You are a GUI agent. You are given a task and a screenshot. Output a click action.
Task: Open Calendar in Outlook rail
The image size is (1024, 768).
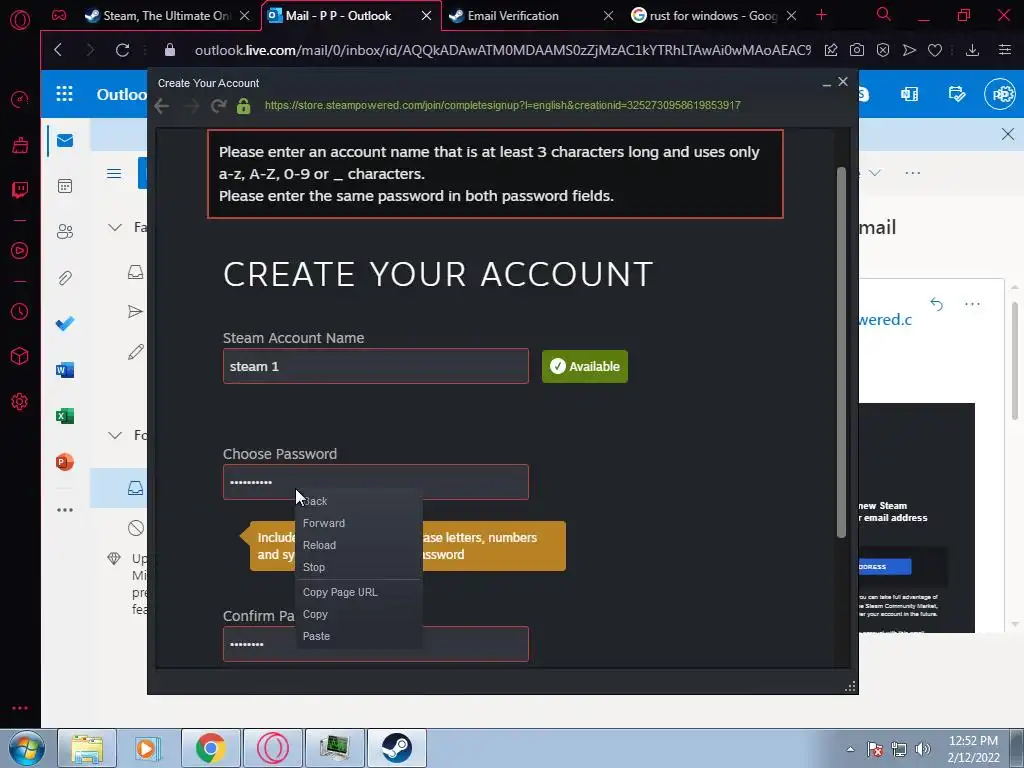(x=65, y=186)
